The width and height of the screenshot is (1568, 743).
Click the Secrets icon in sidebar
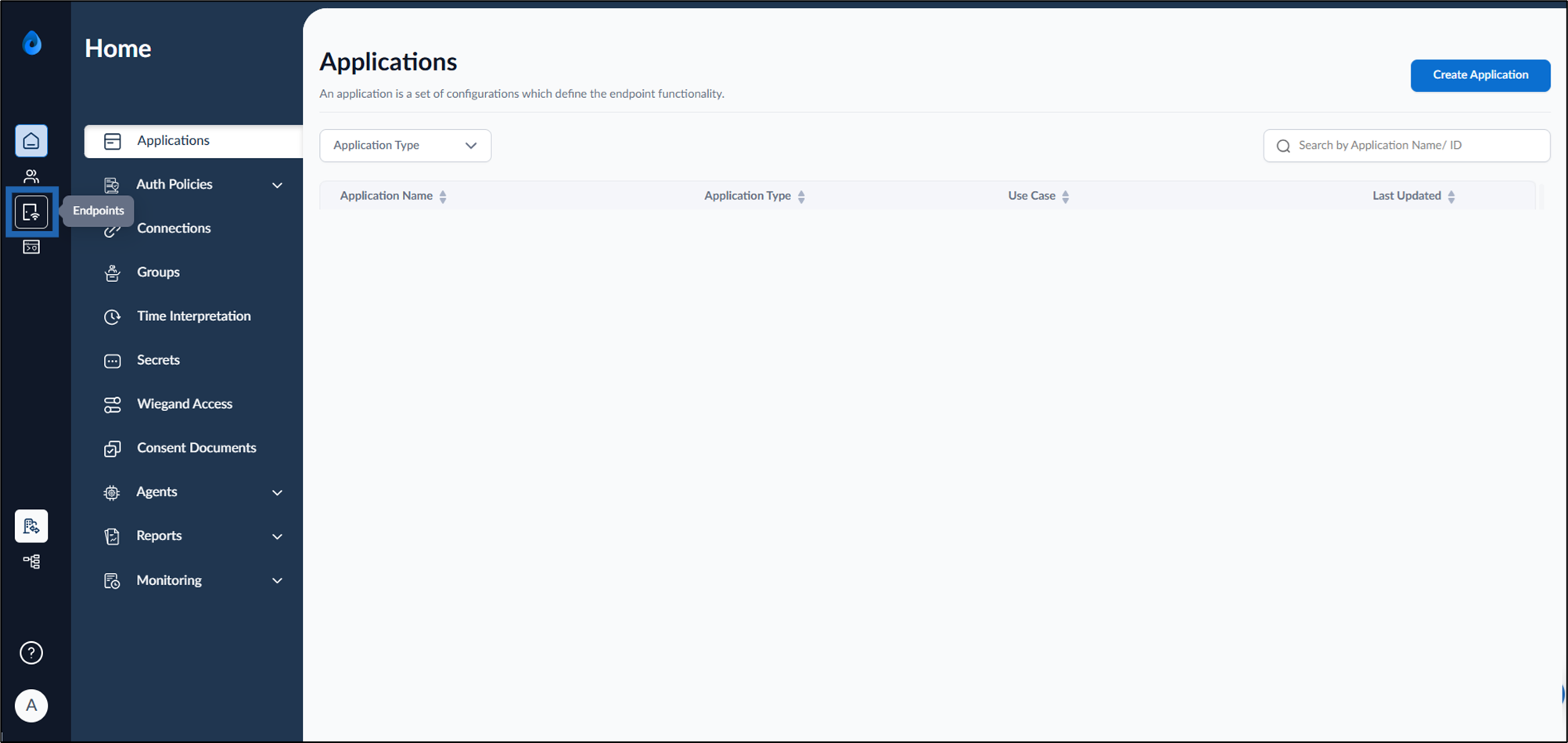[113, 361]
